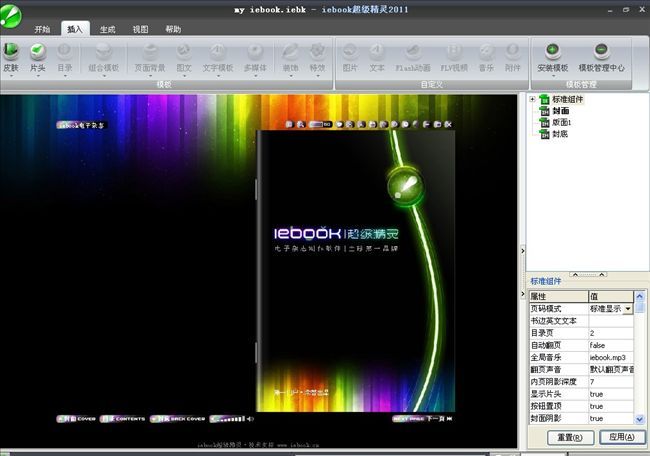
Task: Open dropdown arrow under 安装模板
Action: 553,76
